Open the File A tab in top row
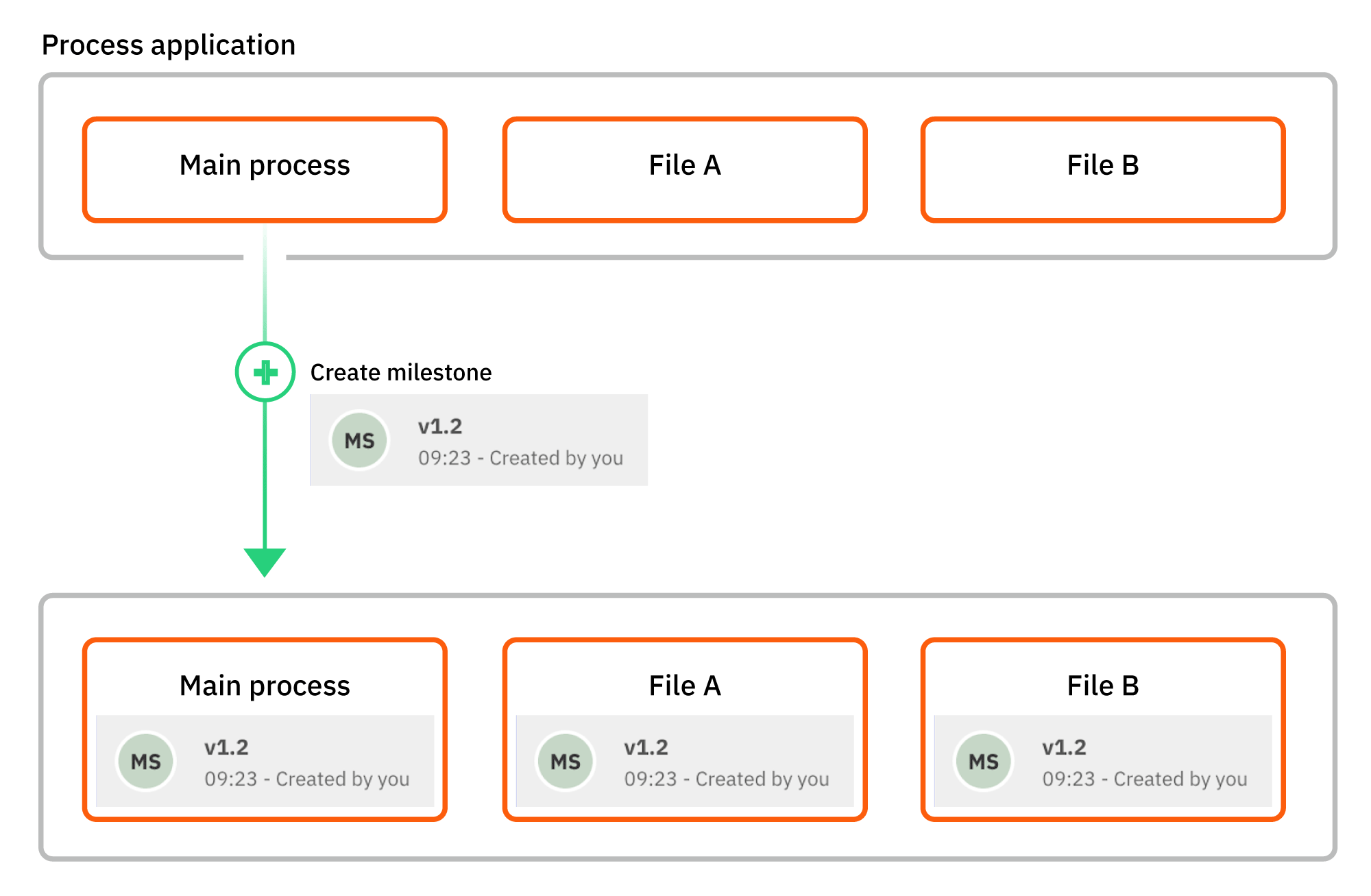This screenshot has width=1371, height=896. (x=684, y=167)
